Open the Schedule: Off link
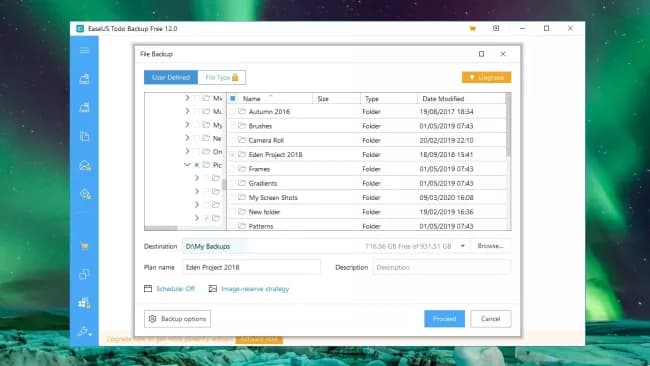 point(175,289)
